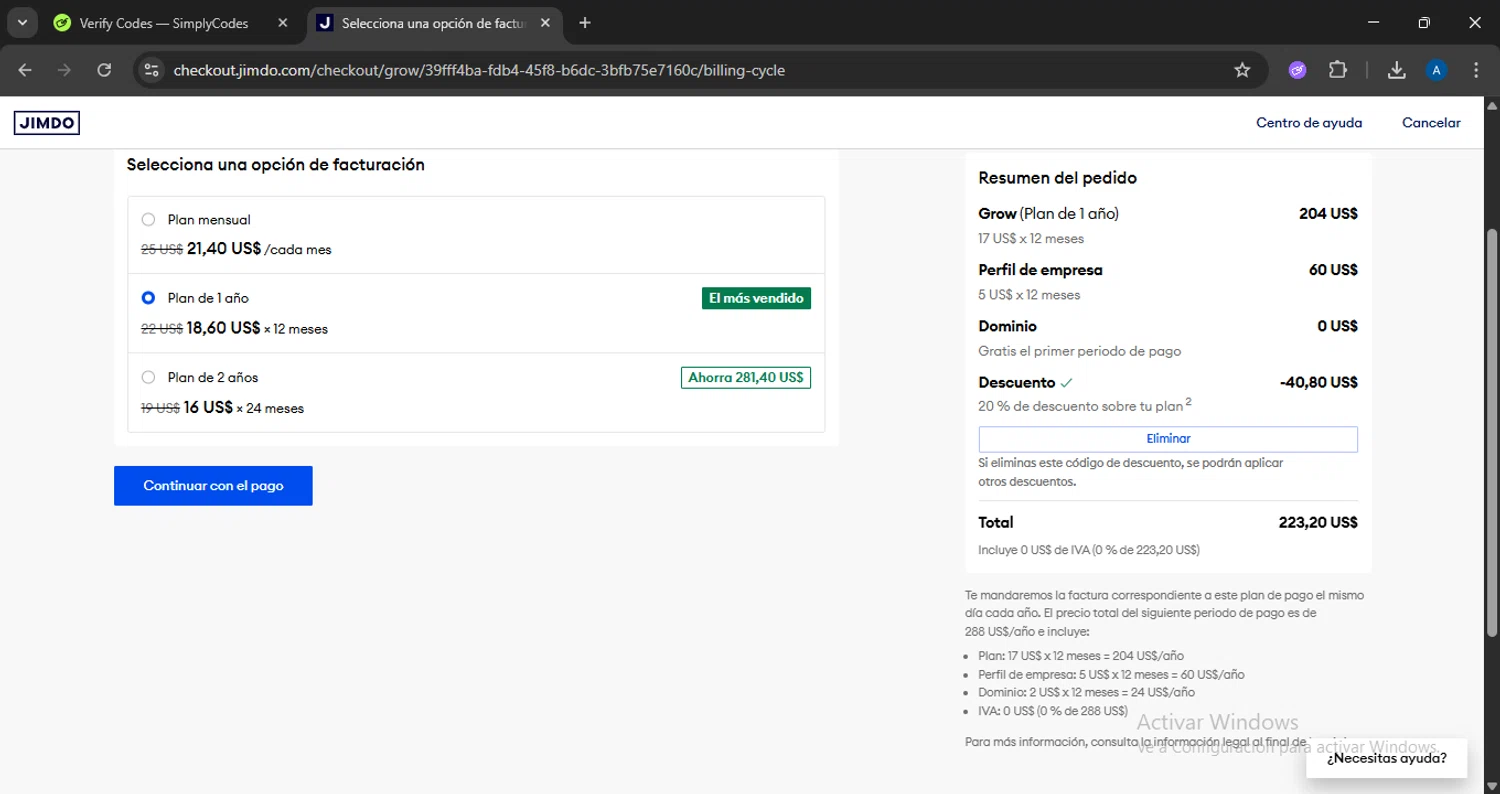Click the Resumen del pedido heading
Screen dimensions: 1500x794
(1057, 178)
